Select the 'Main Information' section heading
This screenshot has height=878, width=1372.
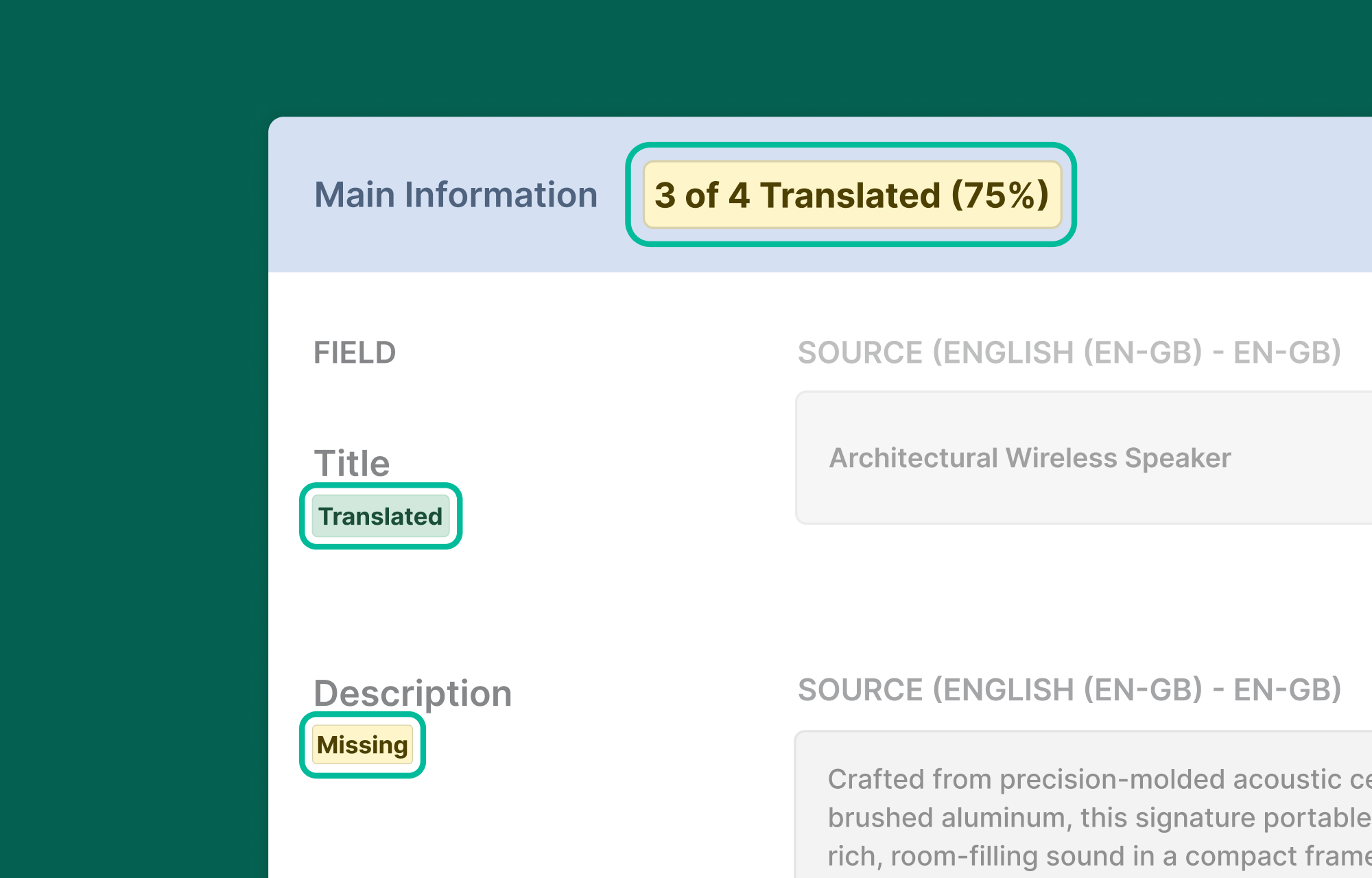tap(456, 195)
